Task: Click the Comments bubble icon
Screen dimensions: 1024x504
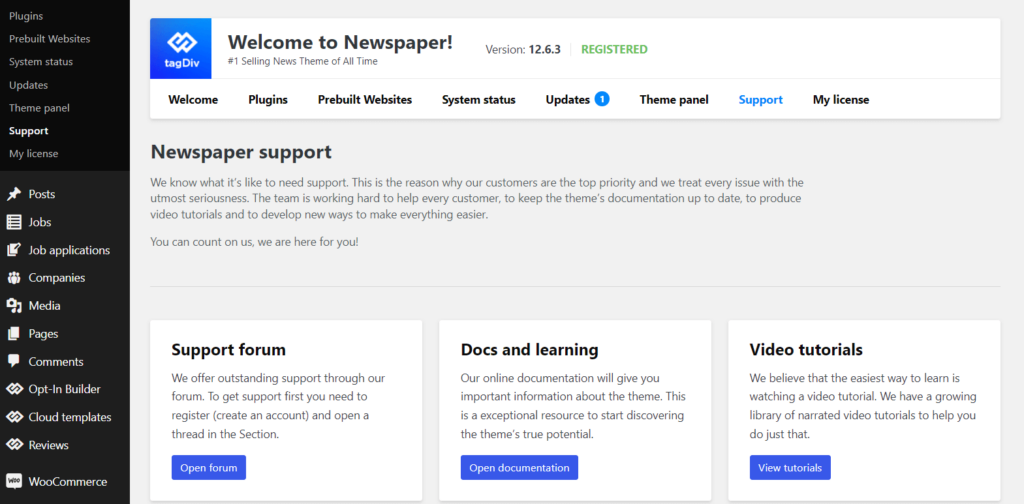Action: (x=14, y=362)
